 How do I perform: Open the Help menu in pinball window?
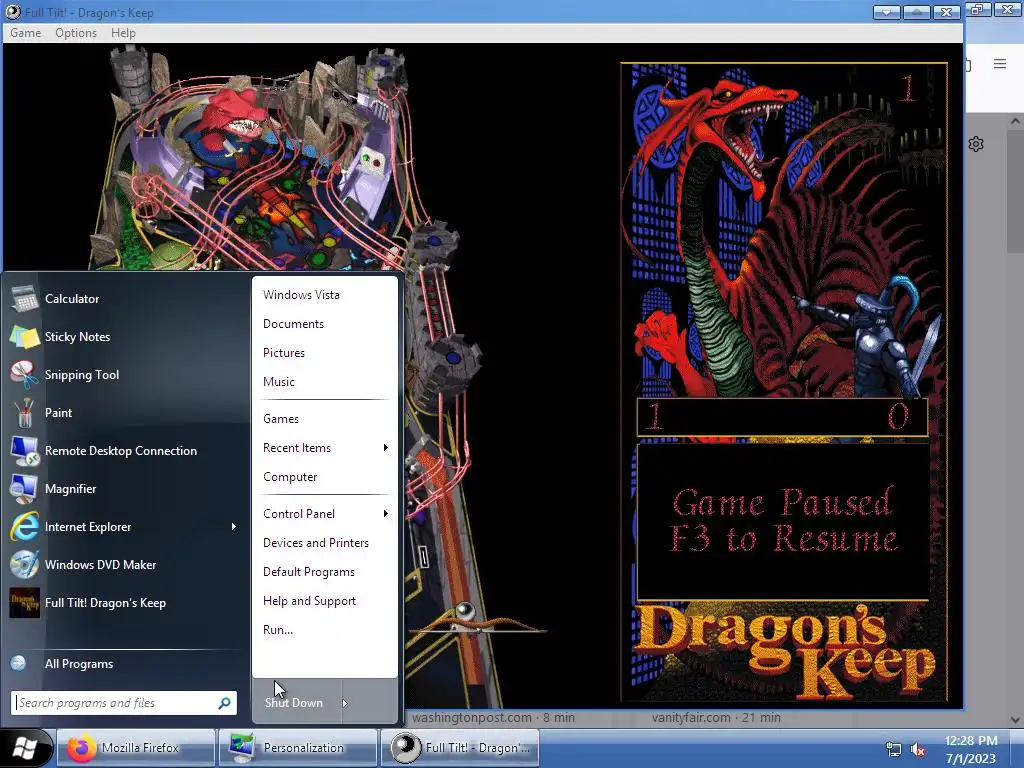pyautogui.click(x=123, y=33)
